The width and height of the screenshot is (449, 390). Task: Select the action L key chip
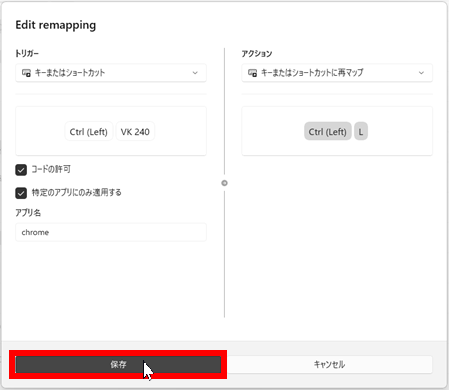(361, 132)
